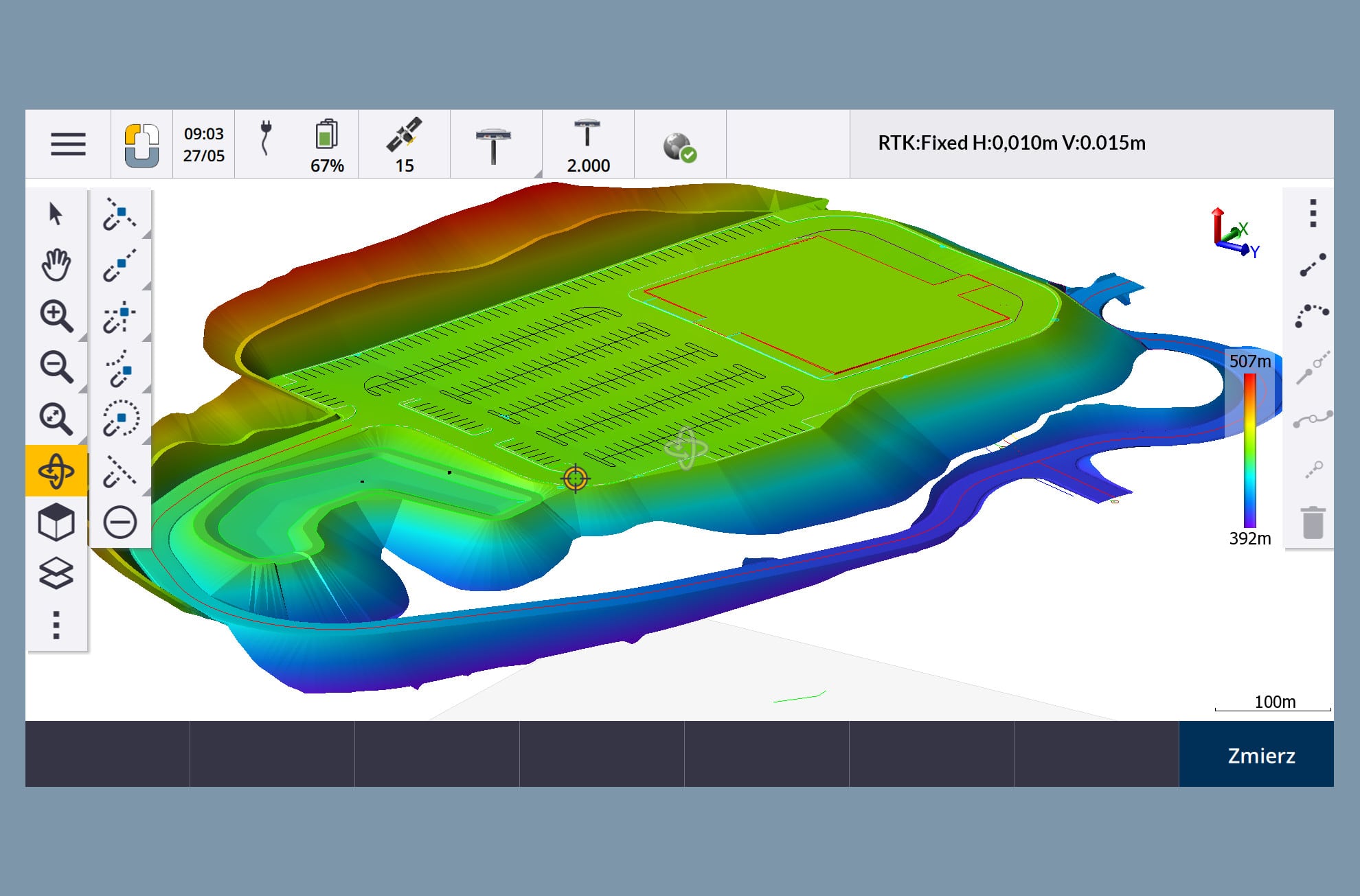The width and height of the screenshot is (1360, 896).
Task: Click the elevation color gradient legend
Action: point(1249,450)
